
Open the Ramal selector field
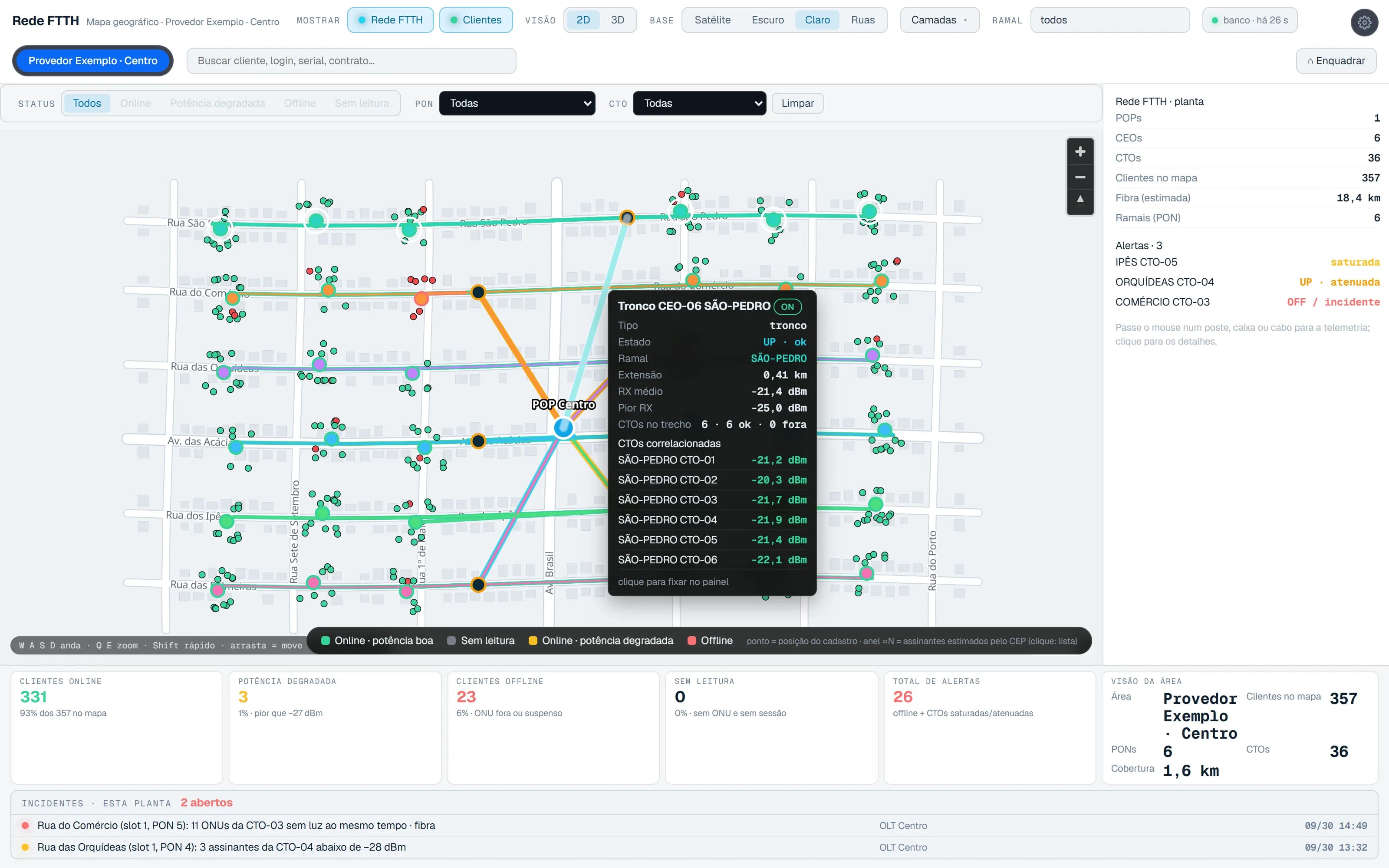1109,20
